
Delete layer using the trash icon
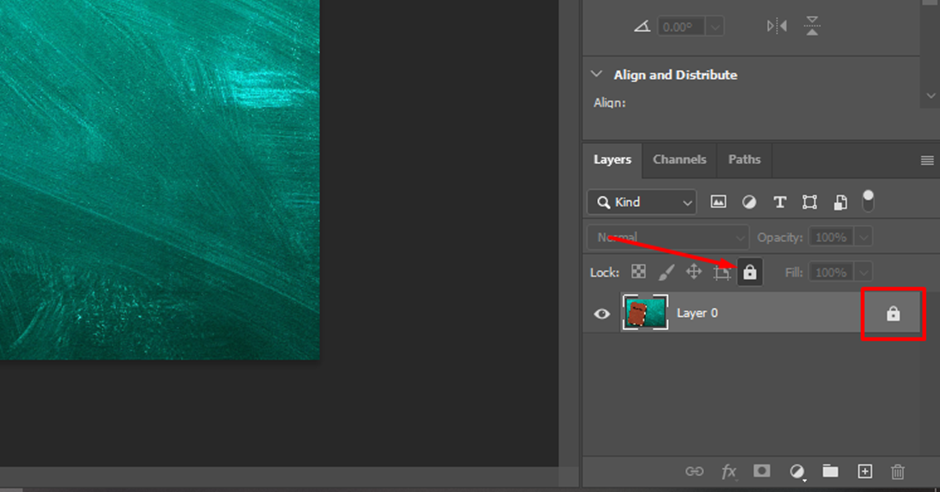point(897,472)
